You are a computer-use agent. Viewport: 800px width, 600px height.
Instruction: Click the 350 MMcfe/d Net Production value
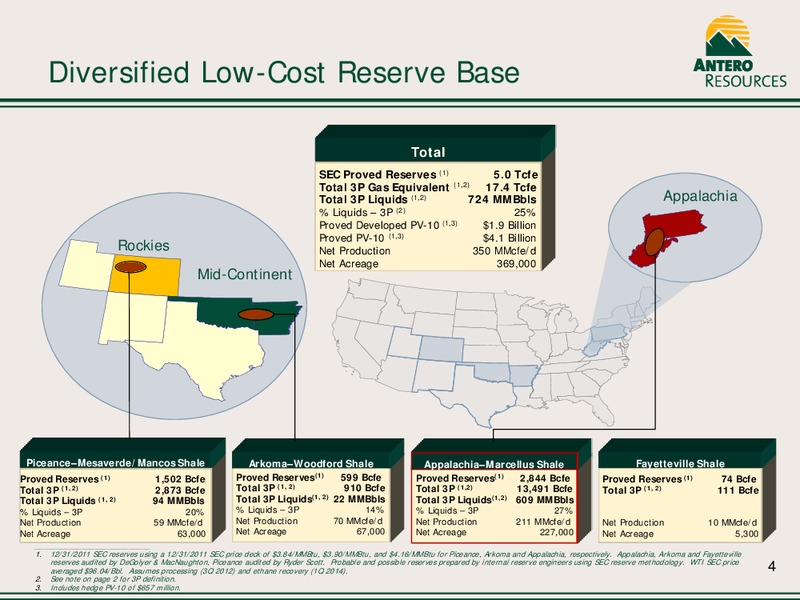(x=505, y=251)
